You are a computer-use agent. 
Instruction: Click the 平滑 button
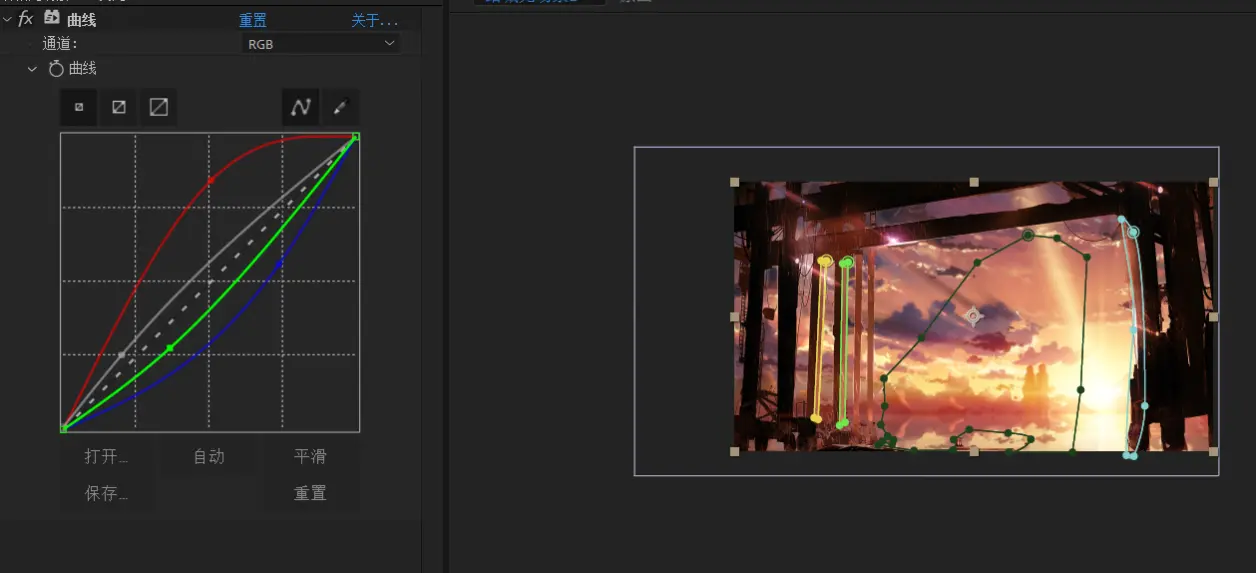pos(310,456)
